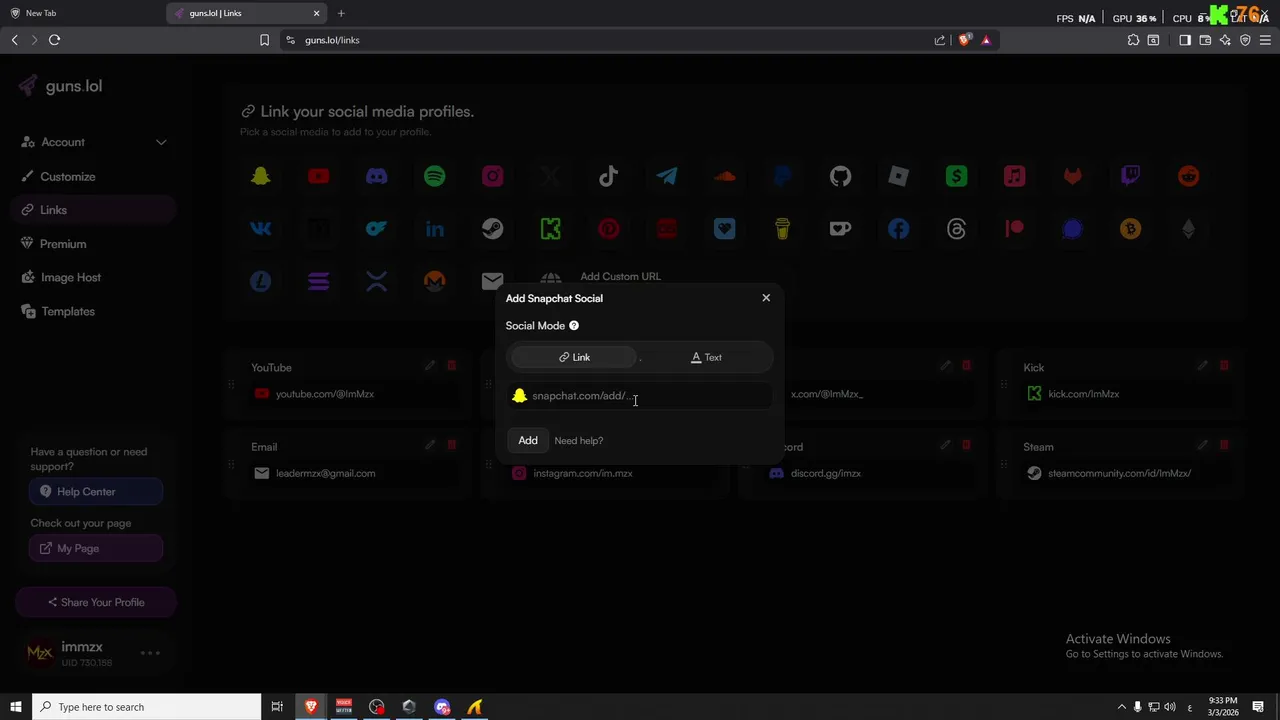Viewport: 1280px width, 720px height.
Task: Select the Twitch social icon
Action: click(1131, 176)
